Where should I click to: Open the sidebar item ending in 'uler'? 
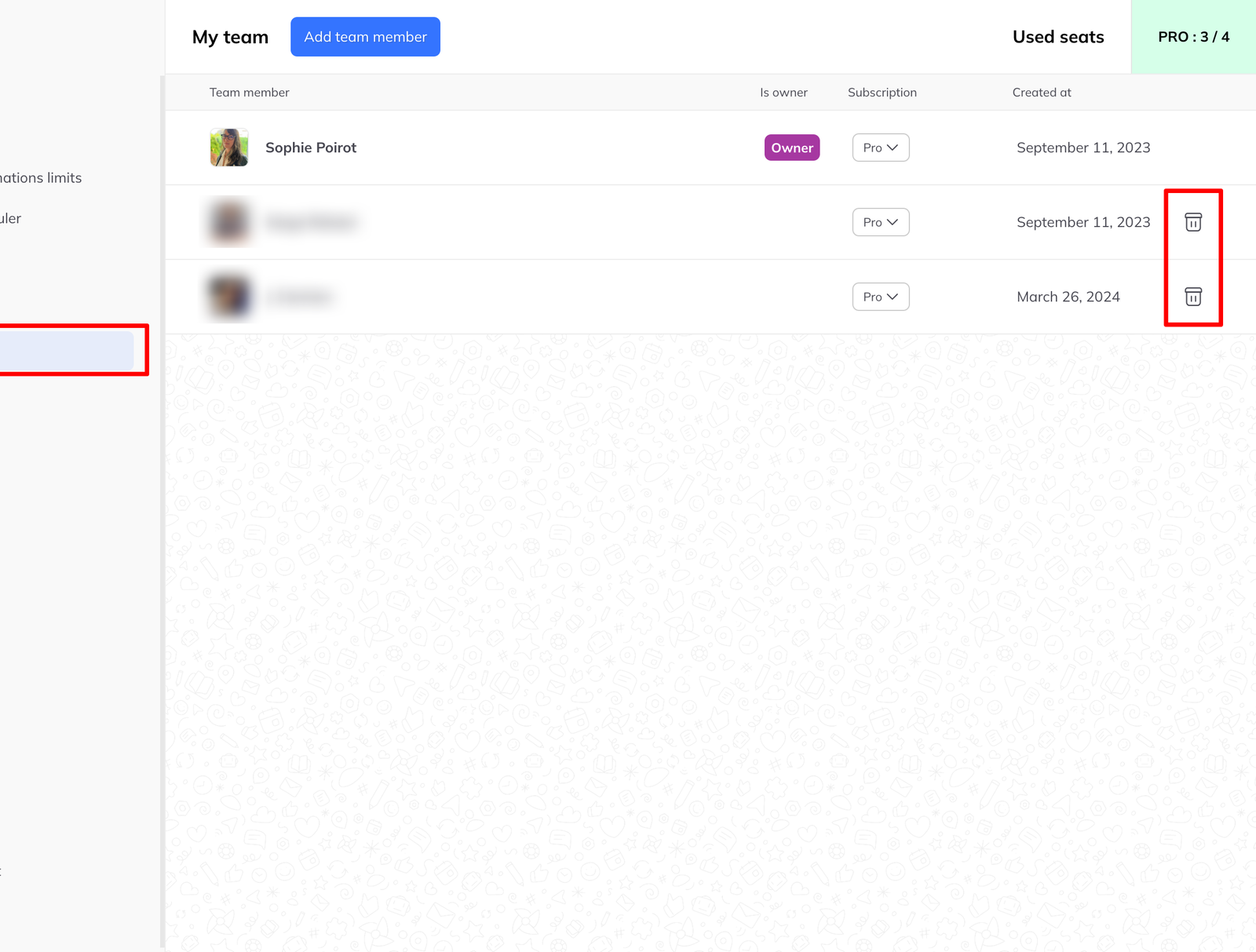[x=11, y=218]
